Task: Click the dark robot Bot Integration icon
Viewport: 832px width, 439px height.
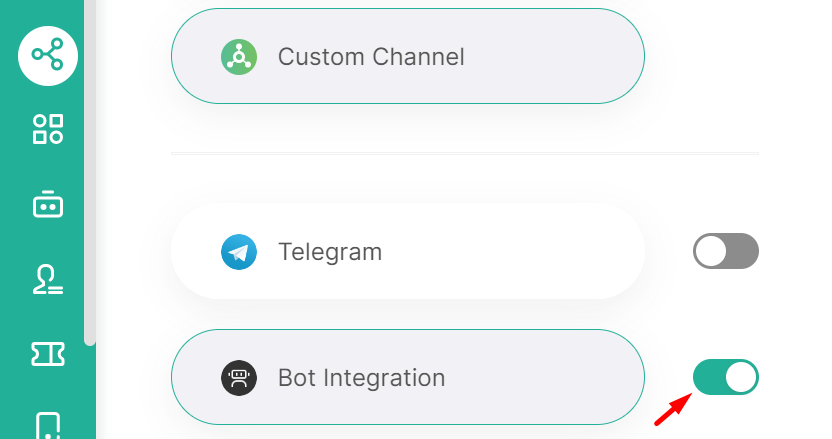Action: (x=239, y=378)
